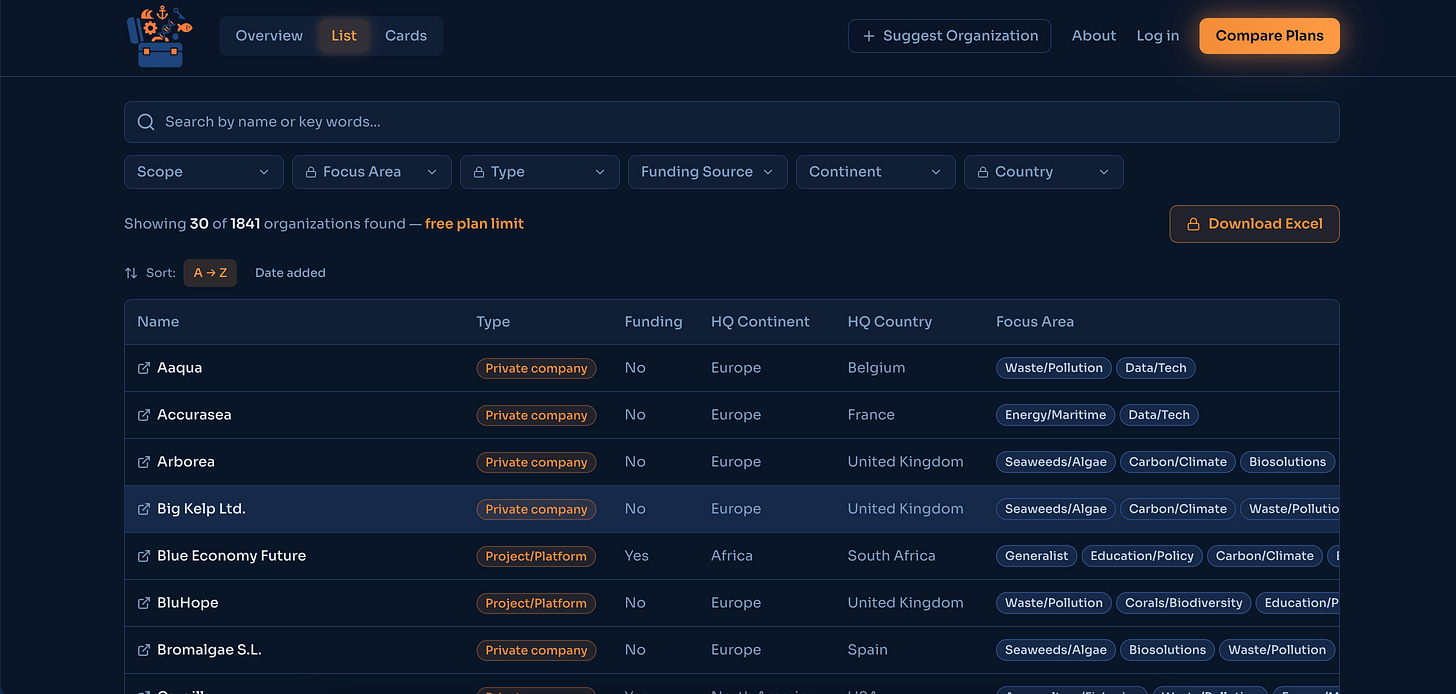Expand the Continent filter dropdown
The height and width of the screenshot is (694, 1456).
coord(876,172)
